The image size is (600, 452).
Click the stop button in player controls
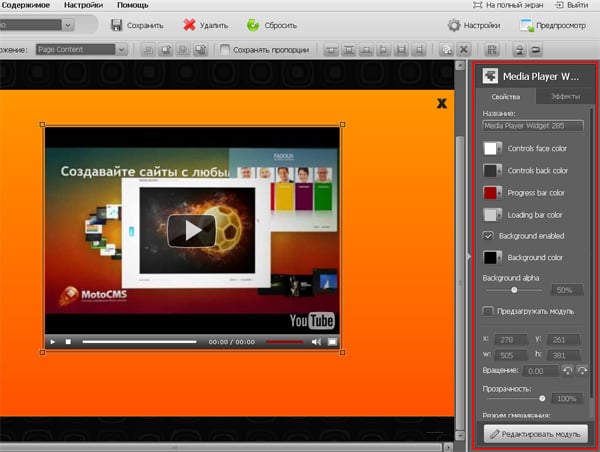[x=67, y=342]
